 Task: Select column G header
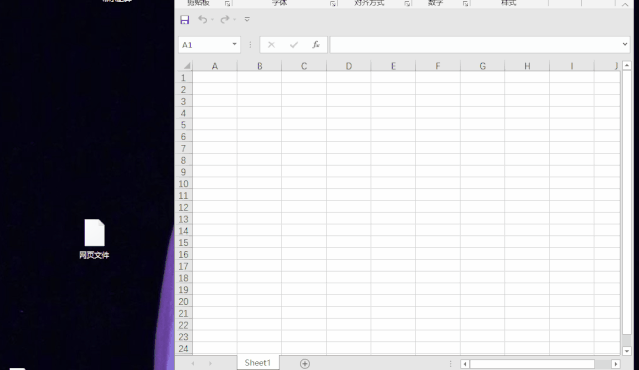483,66
